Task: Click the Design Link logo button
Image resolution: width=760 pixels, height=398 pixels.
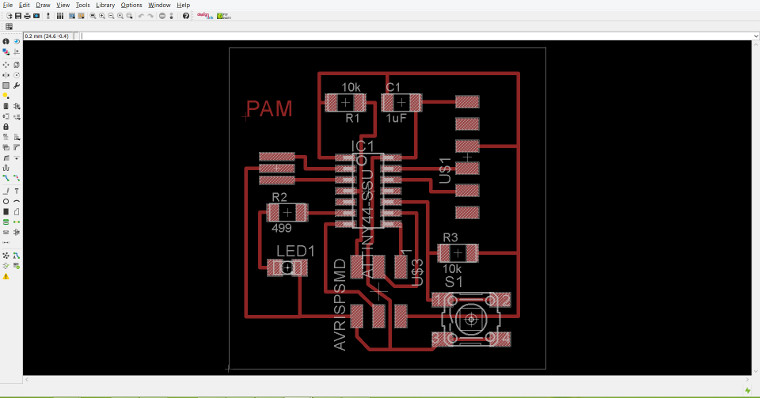Action: click(x=205, y=16)
